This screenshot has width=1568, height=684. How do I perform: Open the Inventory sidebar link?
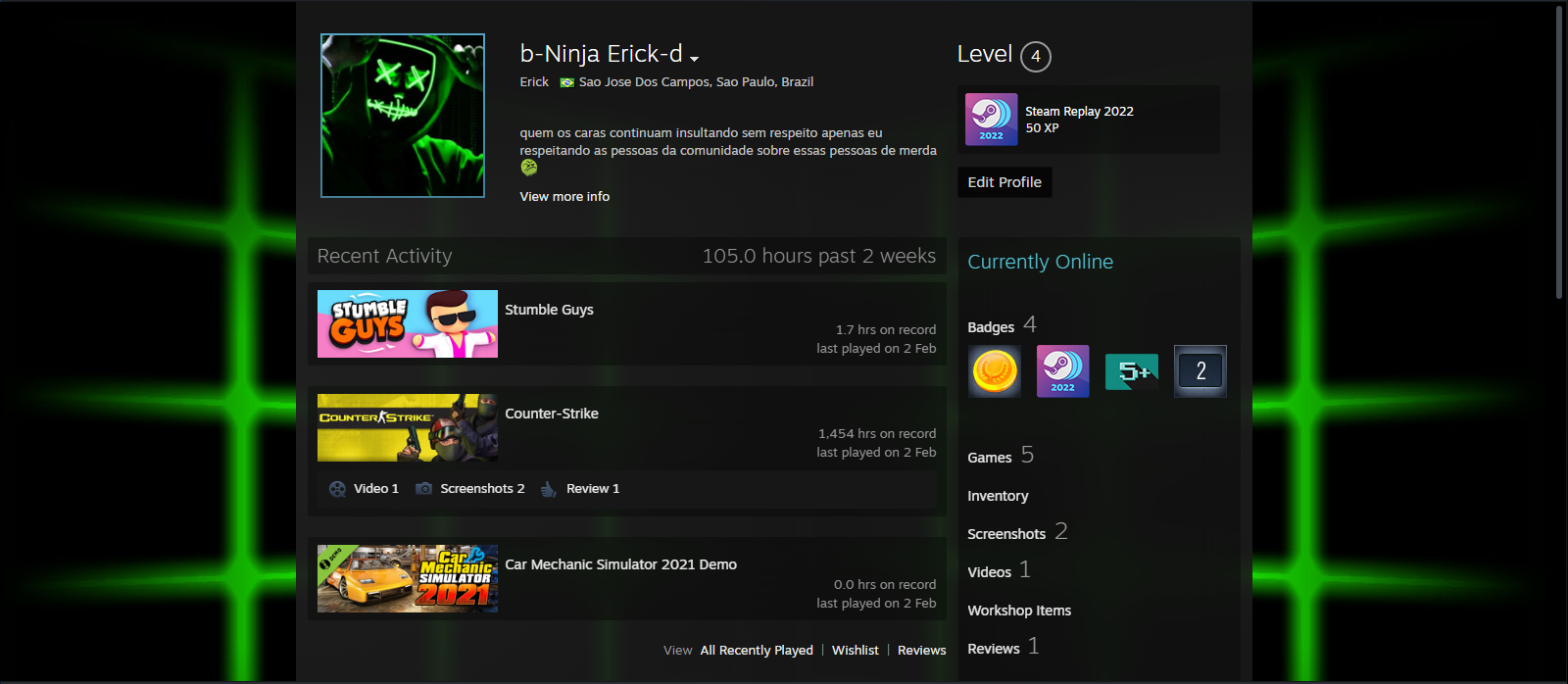998,497
